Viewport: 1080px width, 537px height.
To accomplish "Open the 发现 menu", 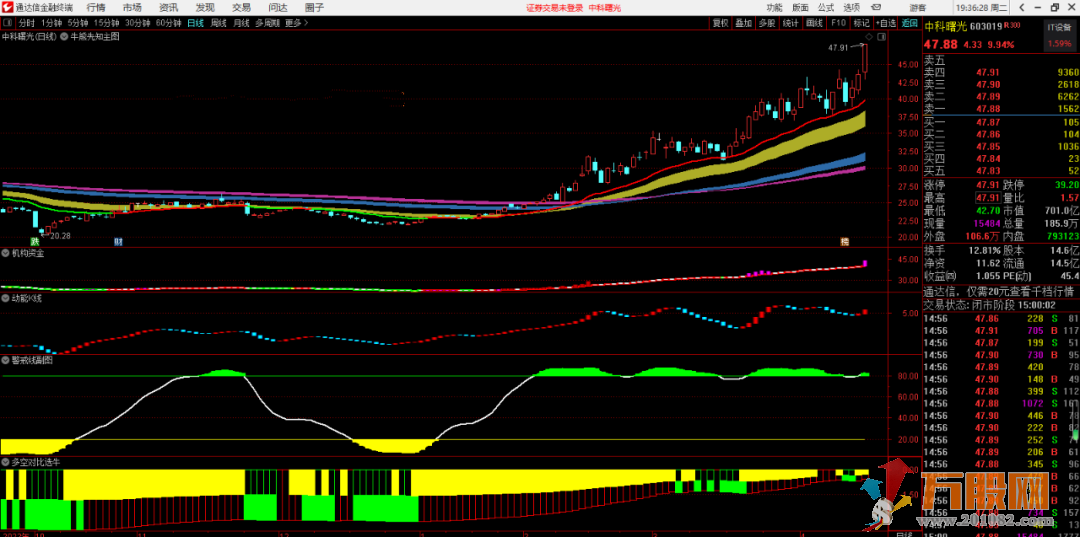I will coord(205,8).
